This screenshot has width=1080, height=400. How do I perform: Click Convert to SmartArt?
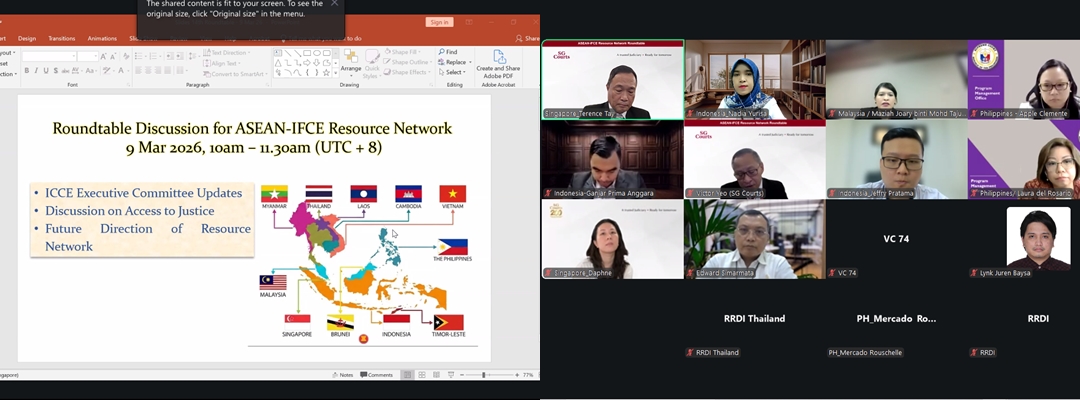click(234, 74)
